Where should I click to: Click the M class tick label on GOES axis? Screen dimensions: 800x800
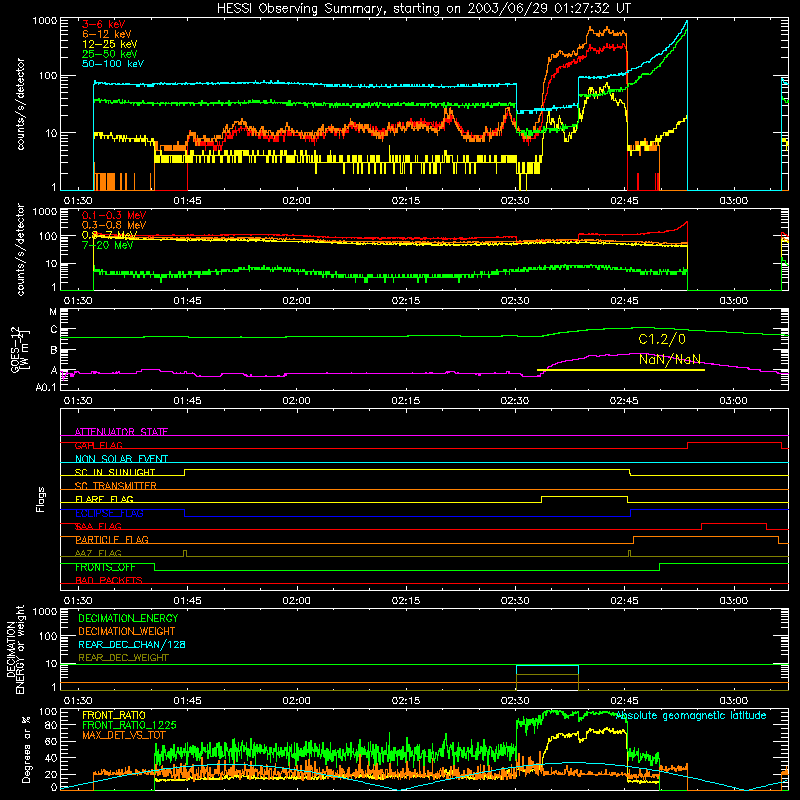pos(53,312)
